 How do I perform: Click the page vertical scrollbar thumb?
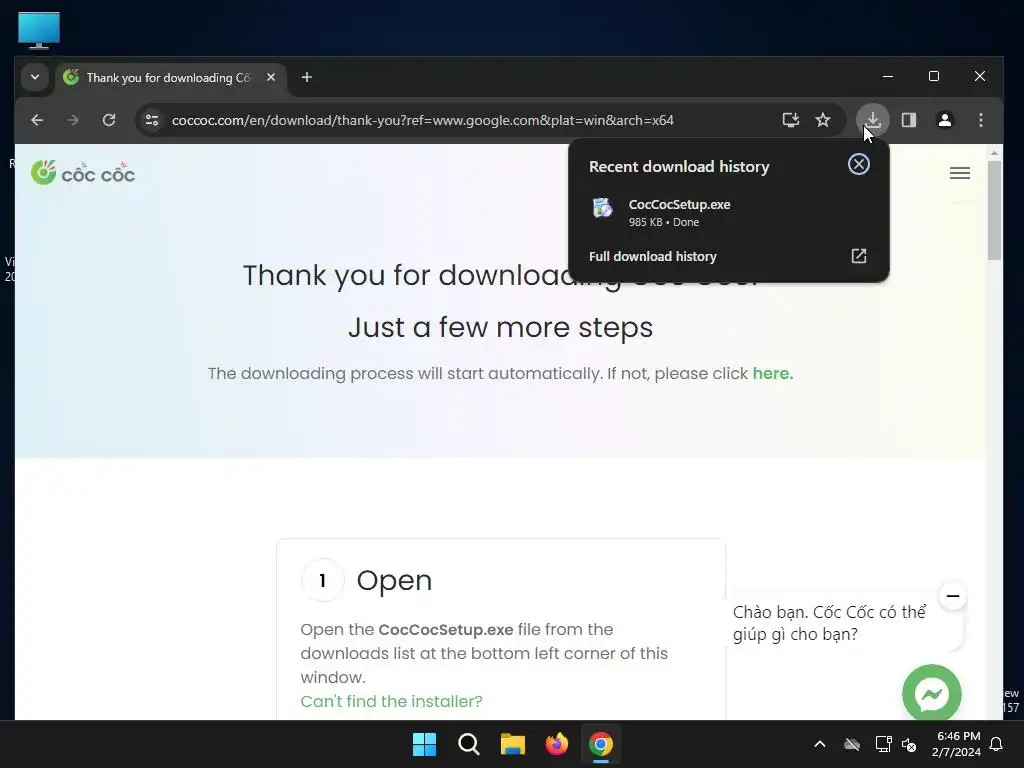click(994, 210)
